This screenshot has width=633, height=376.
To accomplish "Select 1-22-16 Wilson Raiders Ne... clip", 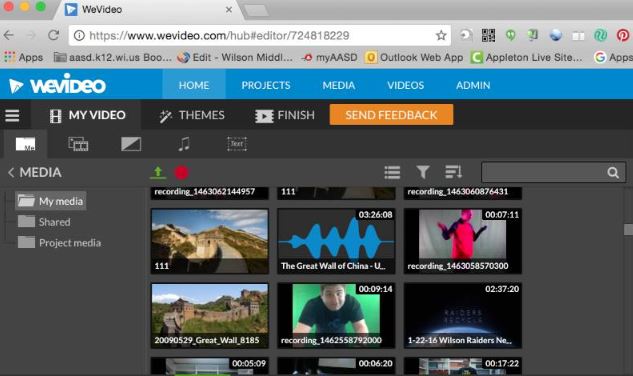I will coord(463,315).
